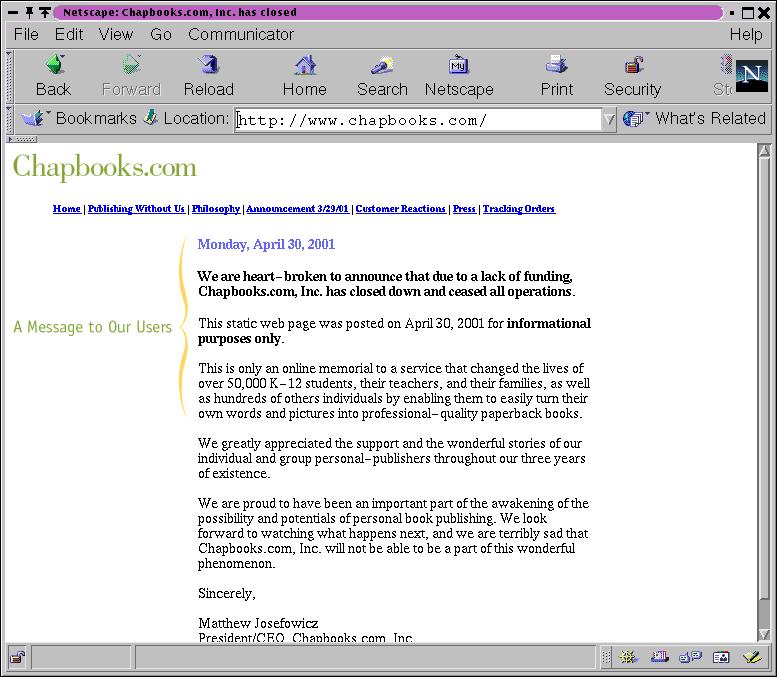Image resolution: width=777 pixels, height=677 pixels.
Task: Click in the Location URL field
Action: pyautogui.click(x=418, y=119)
